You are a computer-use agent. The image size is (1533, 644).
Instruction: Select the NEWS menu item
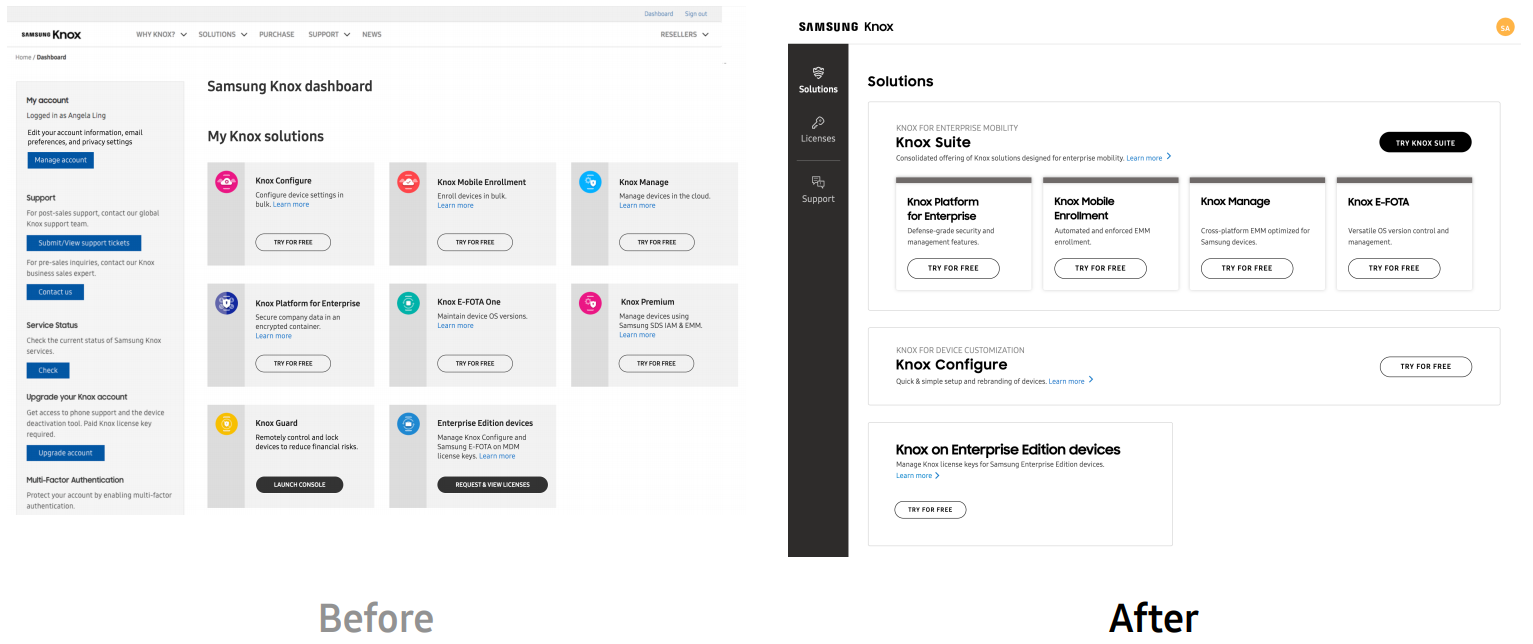tap(372, 34)
